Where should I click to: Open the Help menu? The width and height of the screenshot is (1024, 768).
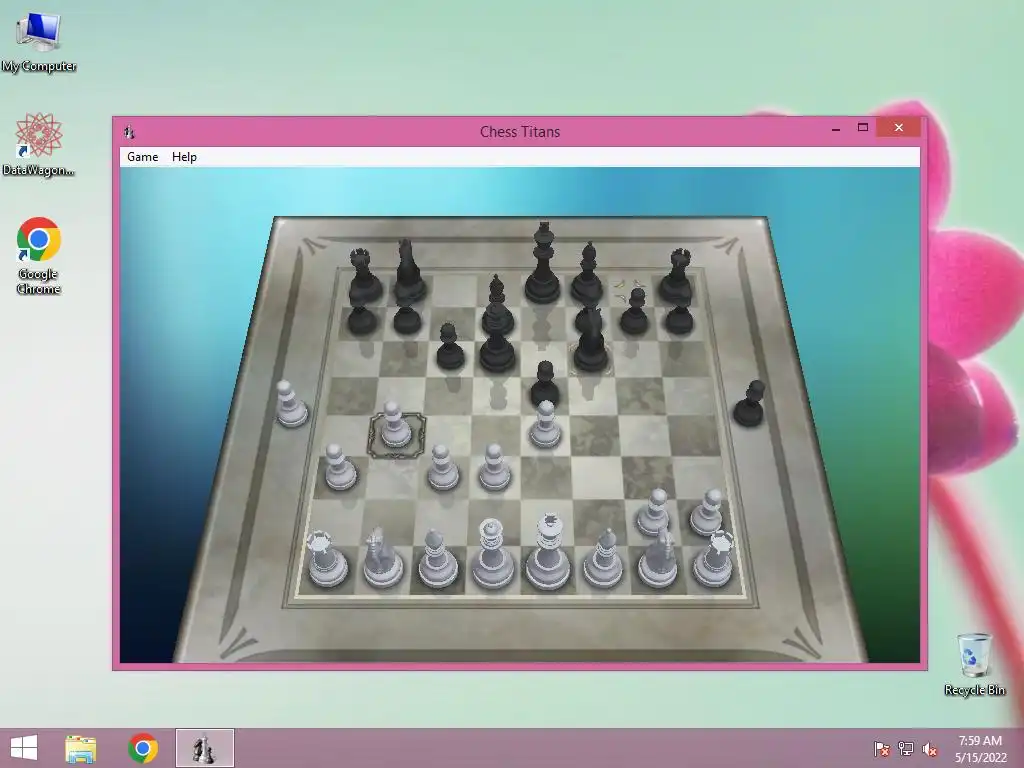point(184,157)
